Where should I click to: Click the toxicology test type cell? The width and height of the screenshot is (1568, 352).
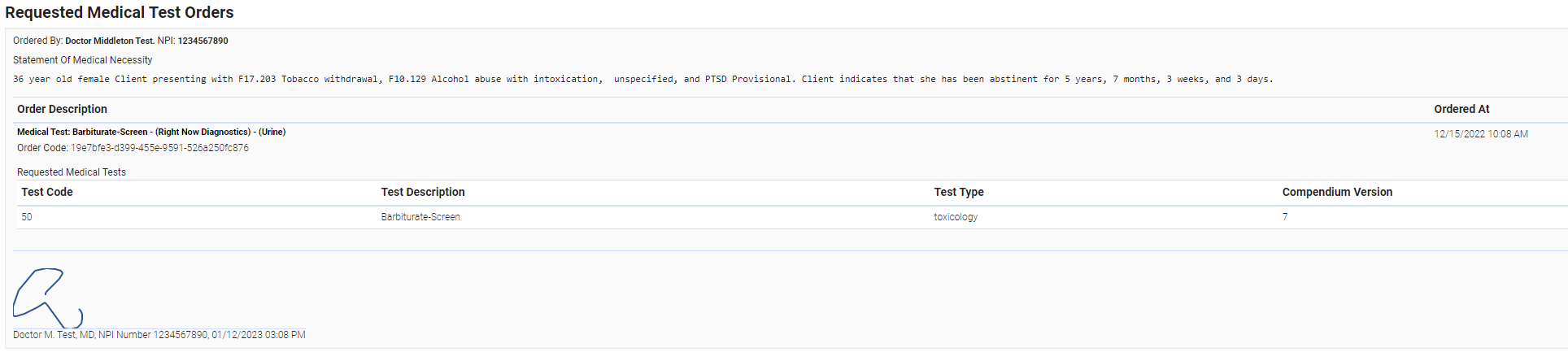pyautogui.click(x=956, y=217)
